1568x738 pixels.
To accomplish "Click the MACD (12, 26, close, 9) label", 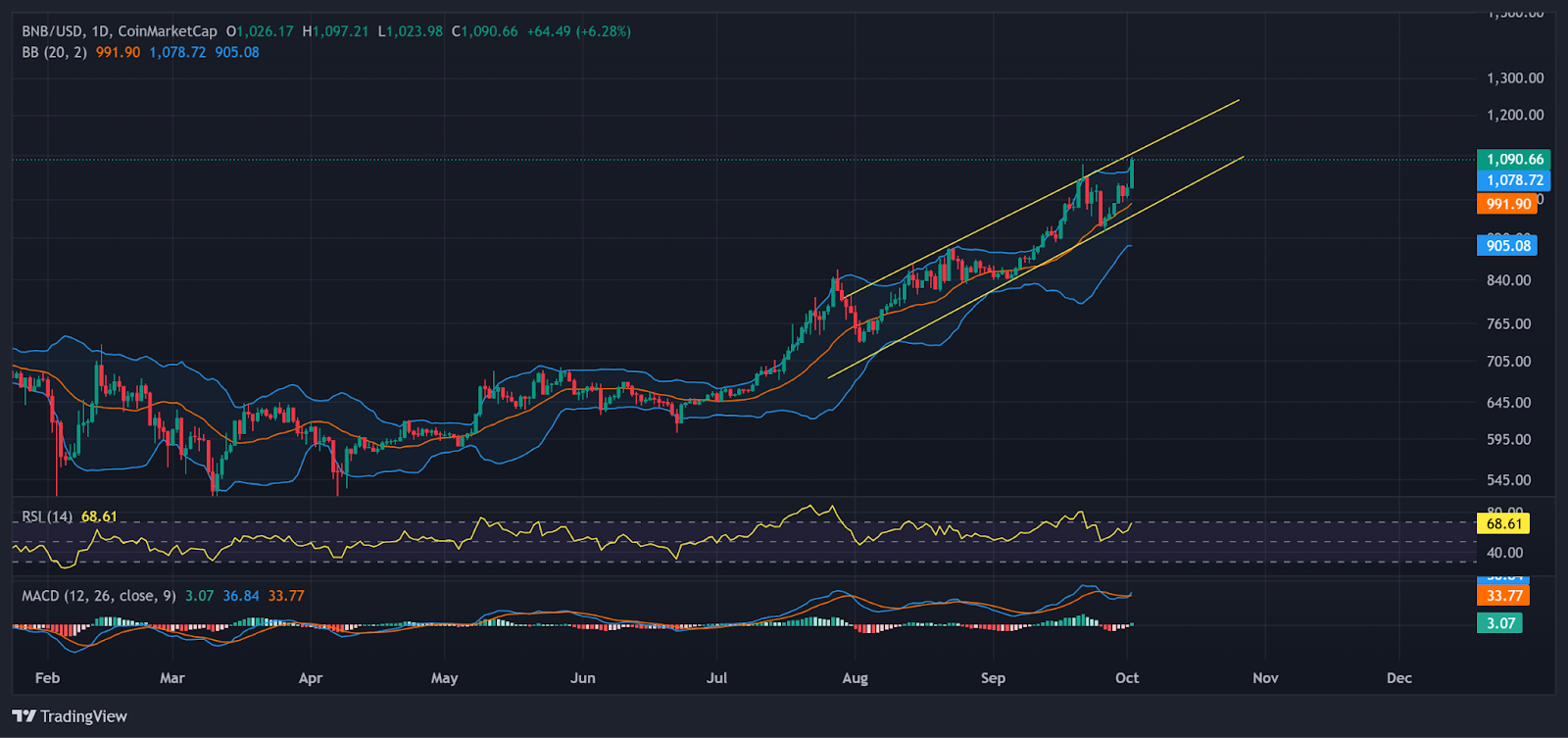I will [98, 596].
